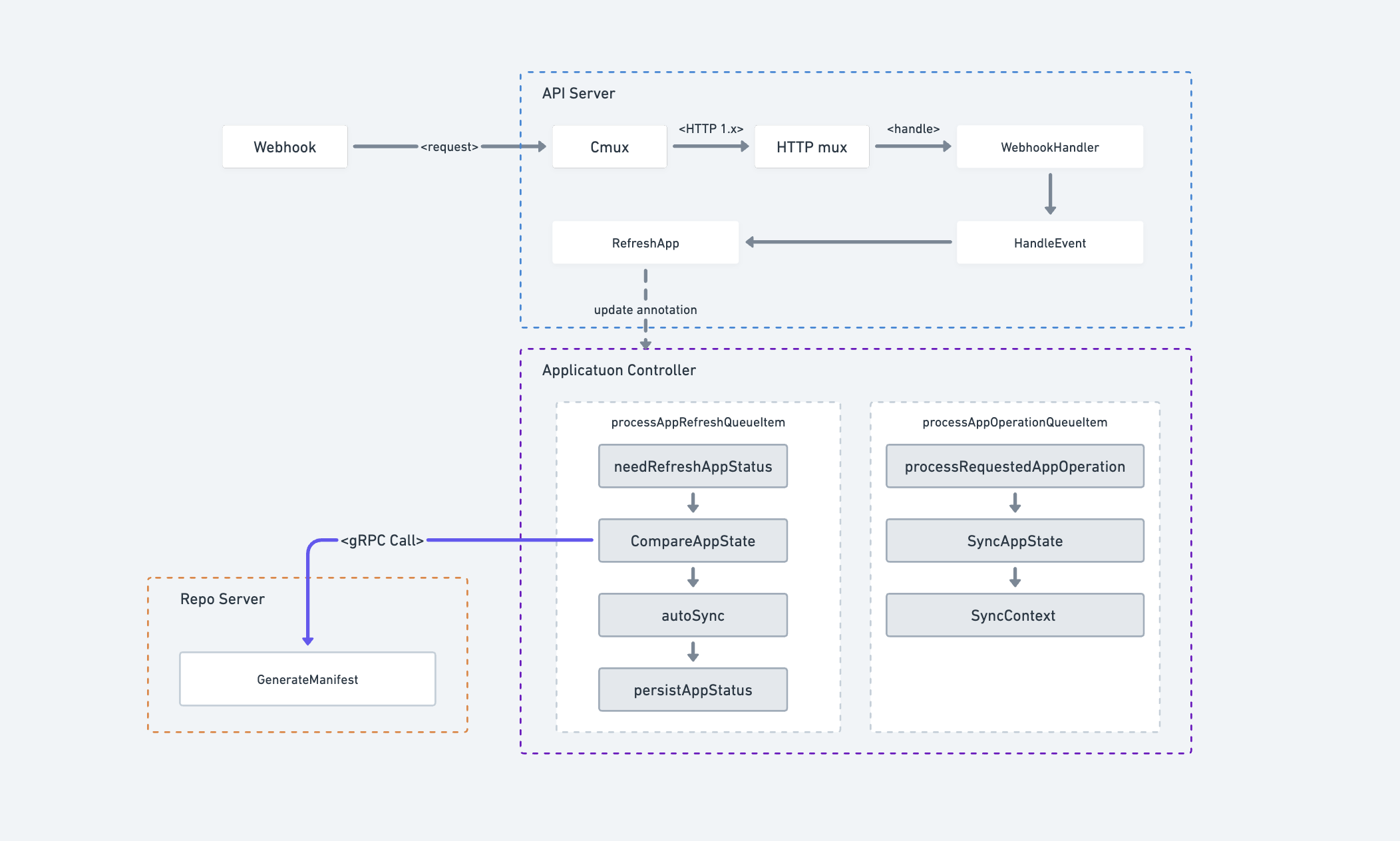Screen dimensions: 1400x841
Task: Select the Webhook box
Action: (x=285, y=146)
